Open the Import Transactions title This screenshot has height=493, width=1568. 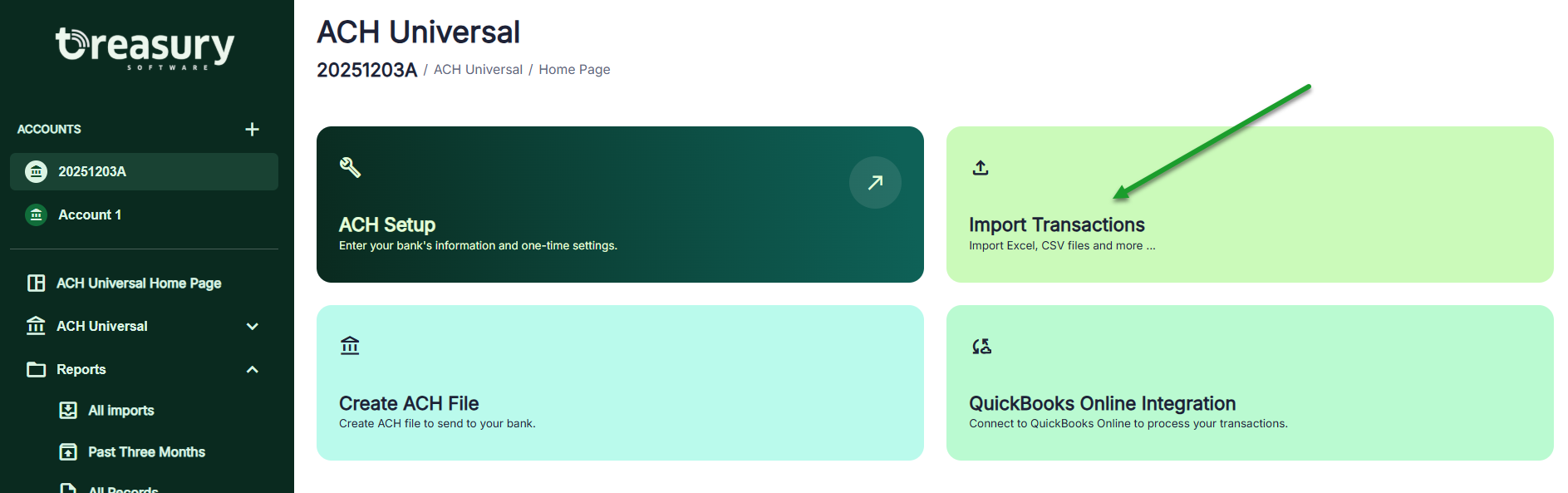[1056, 224]
